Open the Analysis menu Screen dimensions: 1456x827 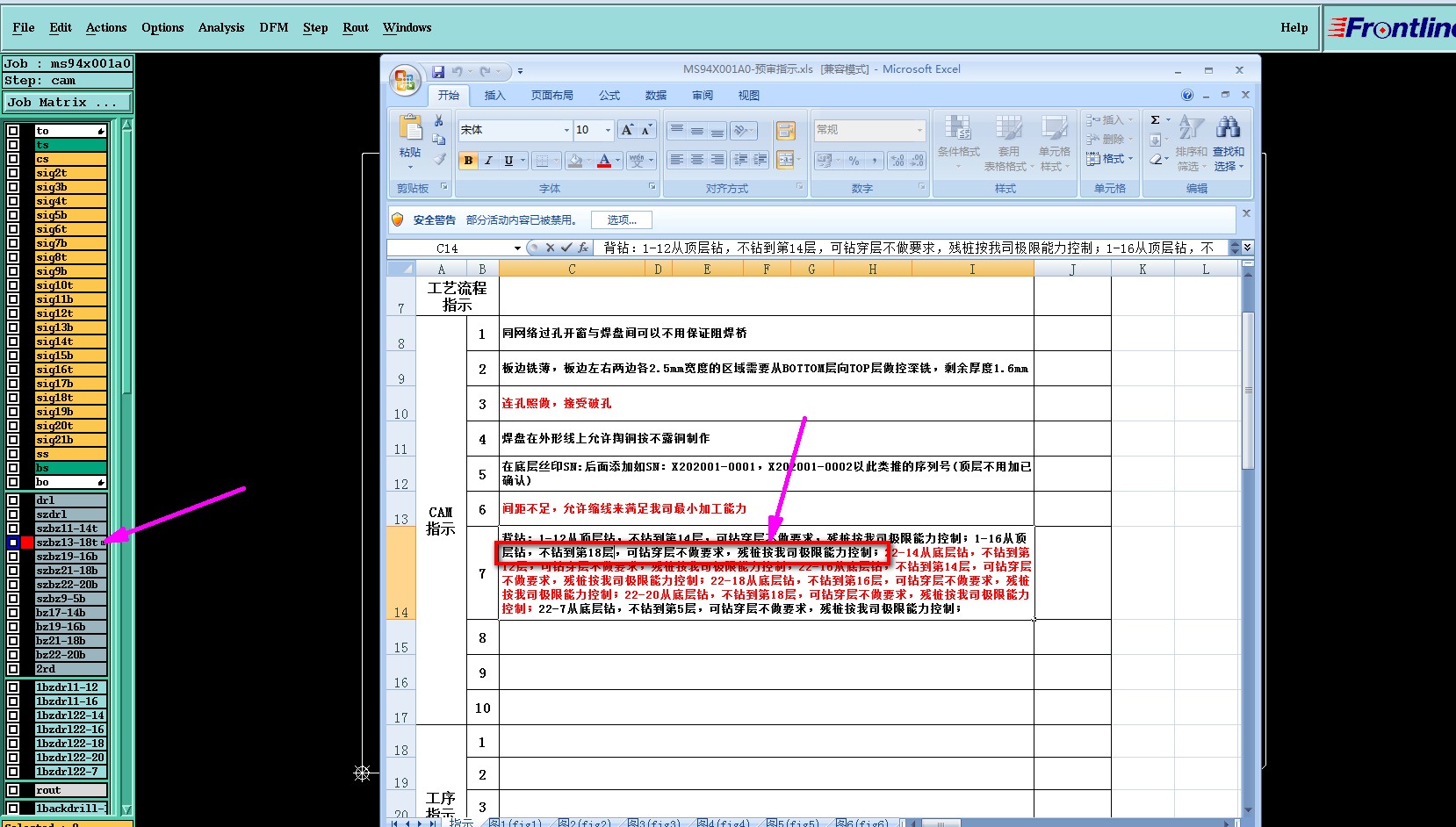pos(221,27)
